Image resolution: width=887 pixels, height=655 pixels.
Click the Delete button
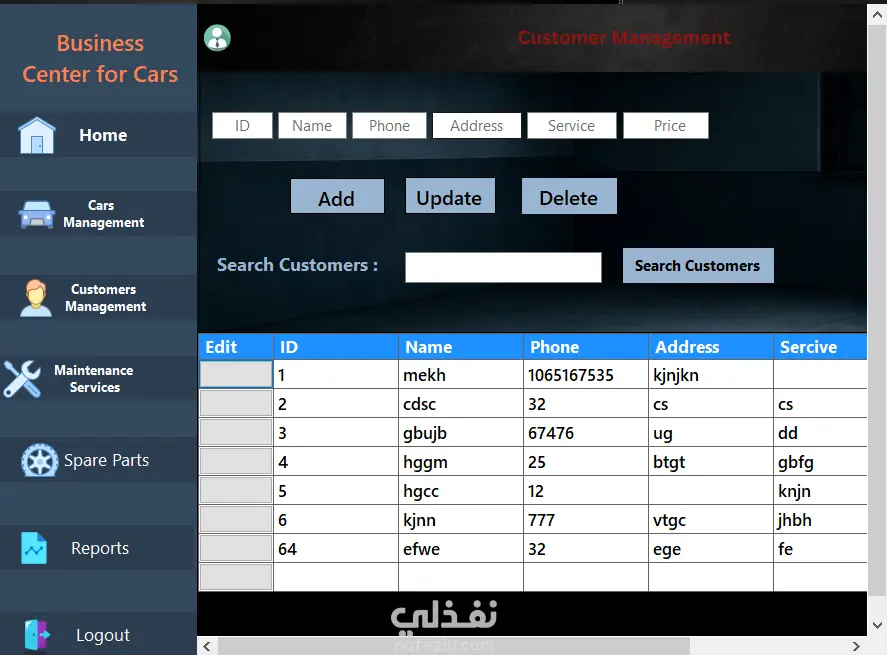pyautogui.click(x=569, y=196)
